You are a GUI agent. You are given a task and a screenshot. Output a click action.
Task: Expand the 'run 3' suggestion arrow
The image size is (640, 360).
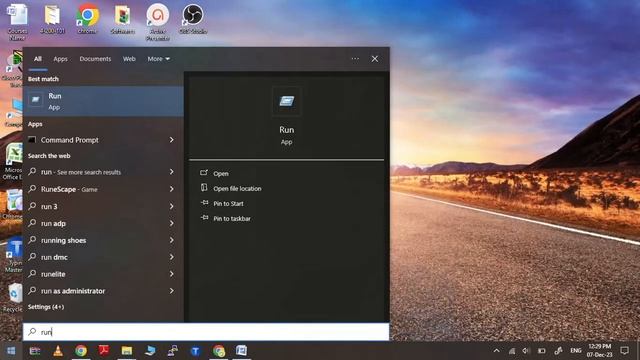[x=171, y=206]
